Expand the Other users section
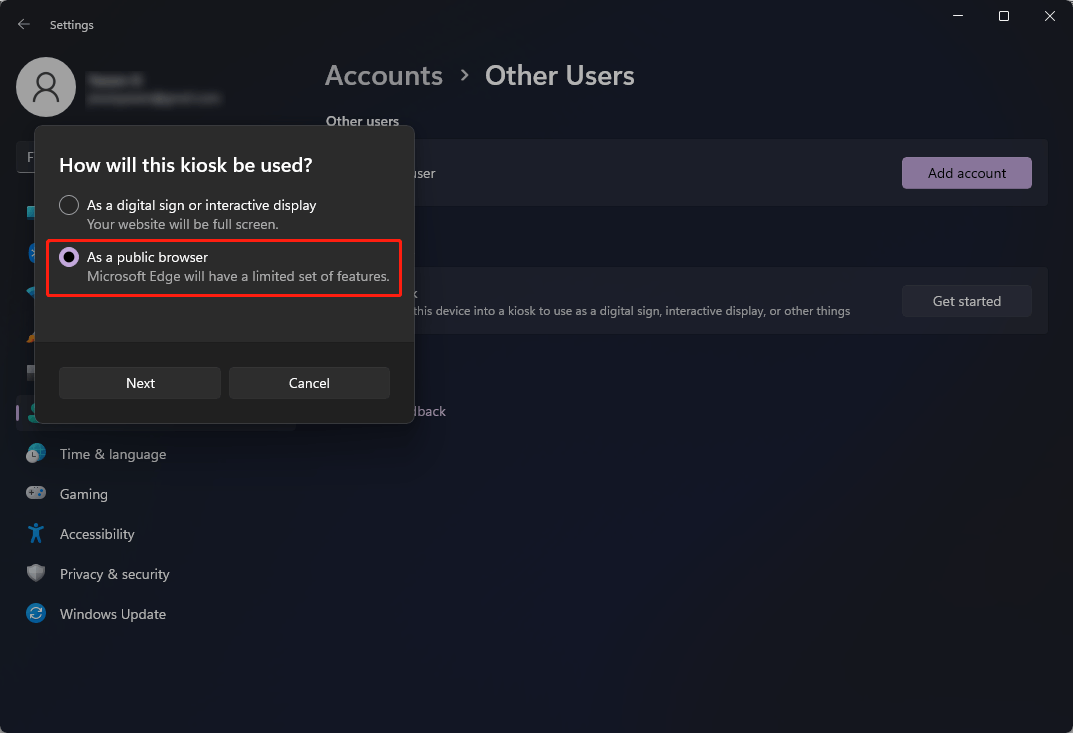Screen dimensions: 1073x733 coord(363,121)
